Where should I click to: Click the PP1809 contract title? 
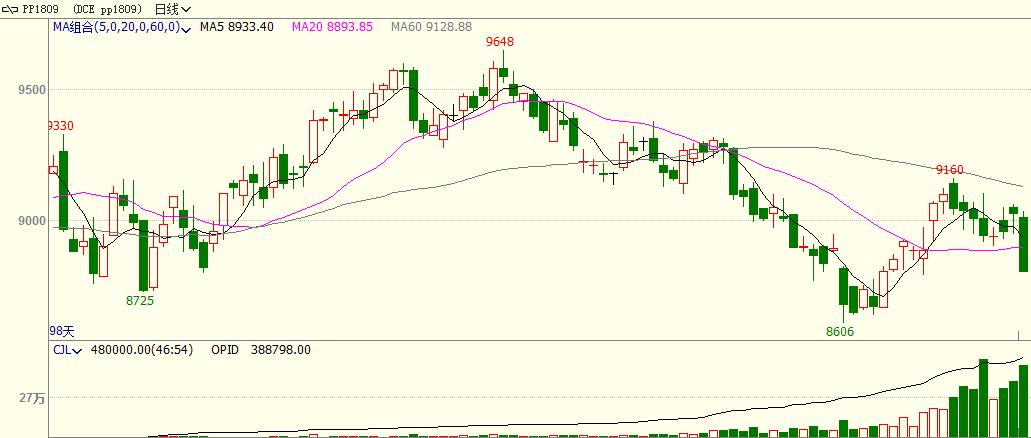[43, 9]
